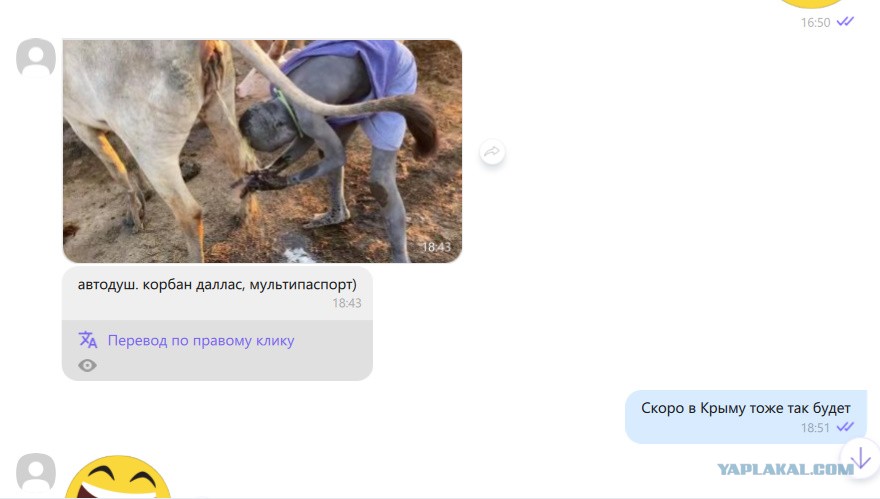Open the translate icon in the message
The width and height of the screenshot is (880, 499).
(x=88, y=340)
